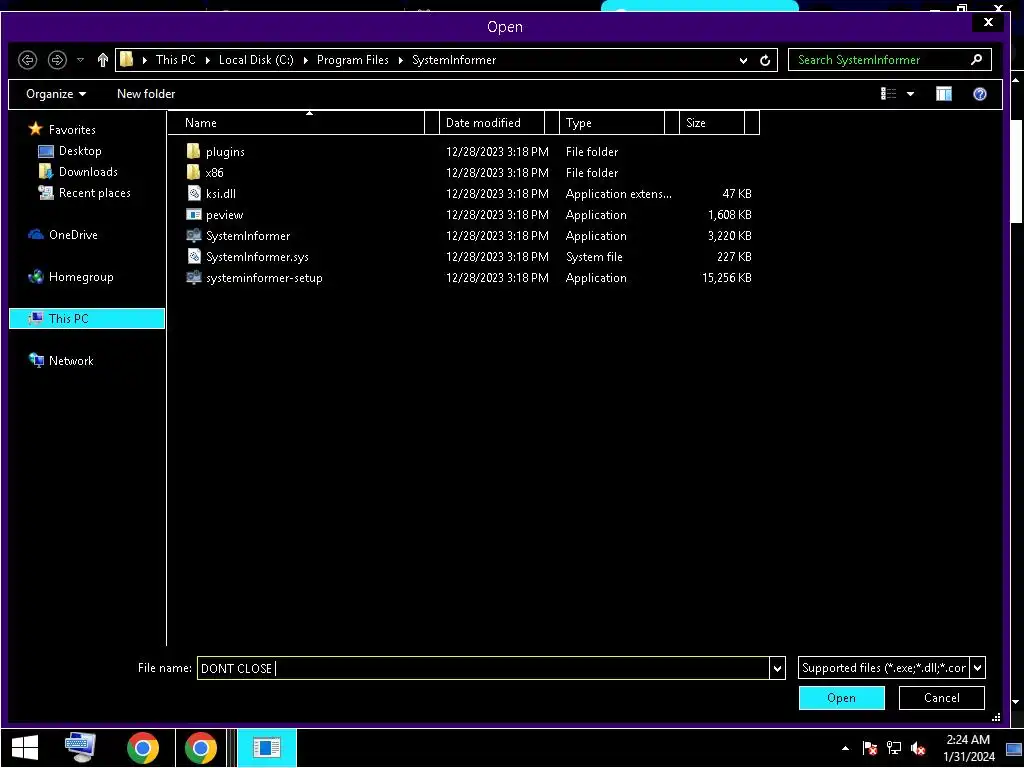Click into the File name field

(x=483, y=668)
